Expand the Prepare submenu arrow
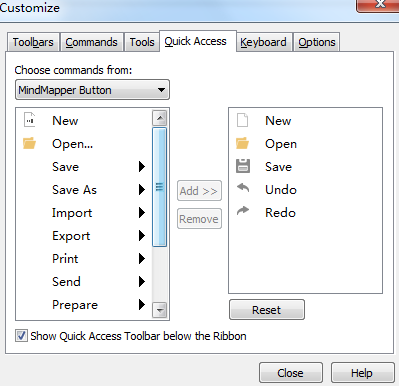Viewport: 399px width, 386px height. [142, 304]
